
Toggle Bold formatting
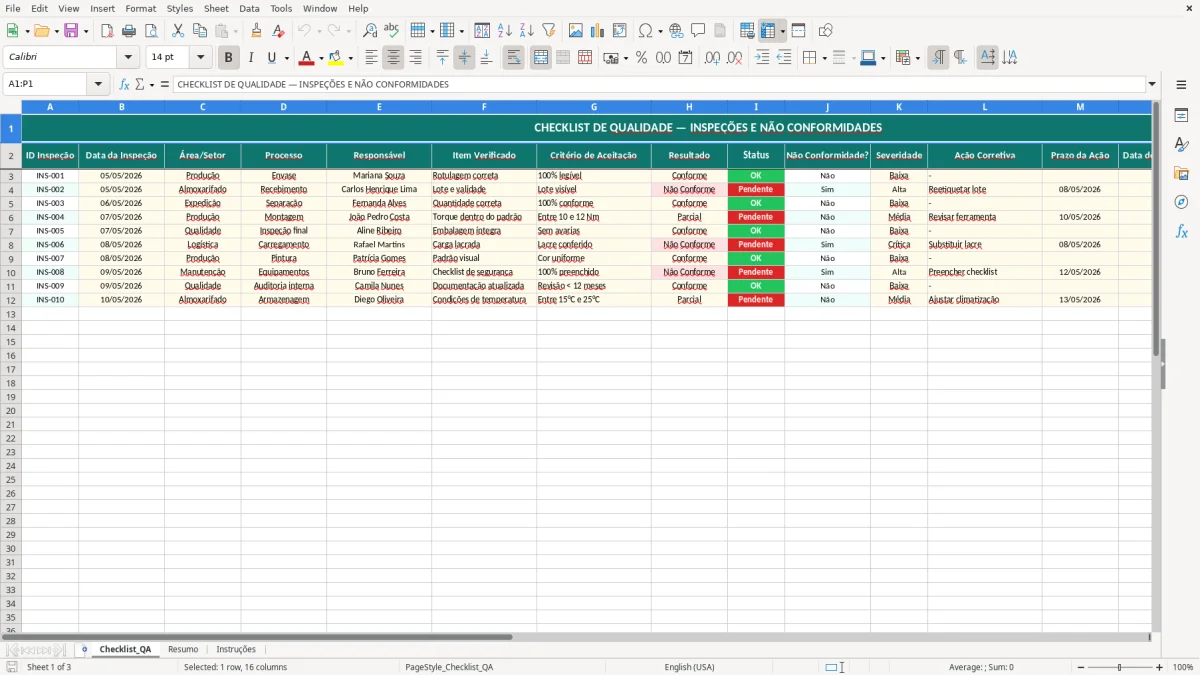(x=229, y=58)
